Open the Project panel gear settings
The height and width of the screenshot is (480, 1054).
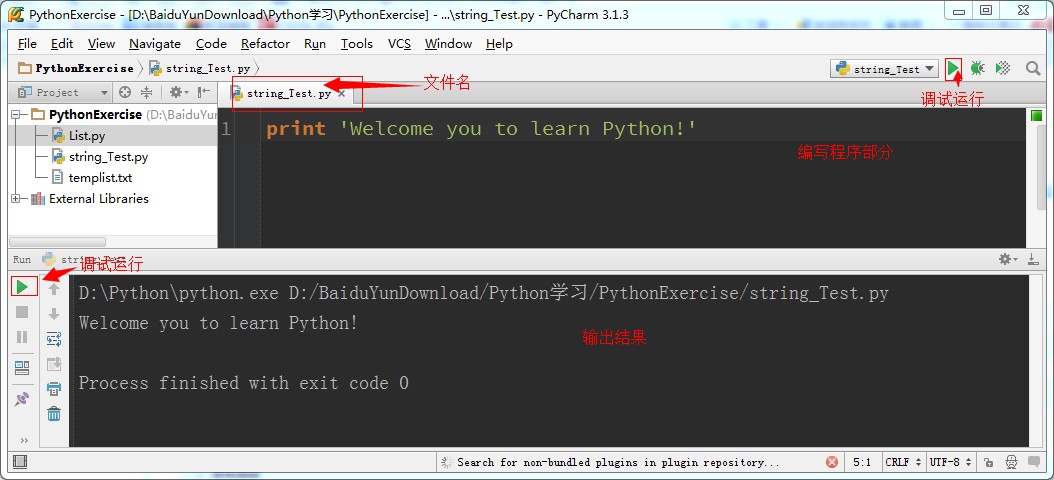(x=178, y=92)
